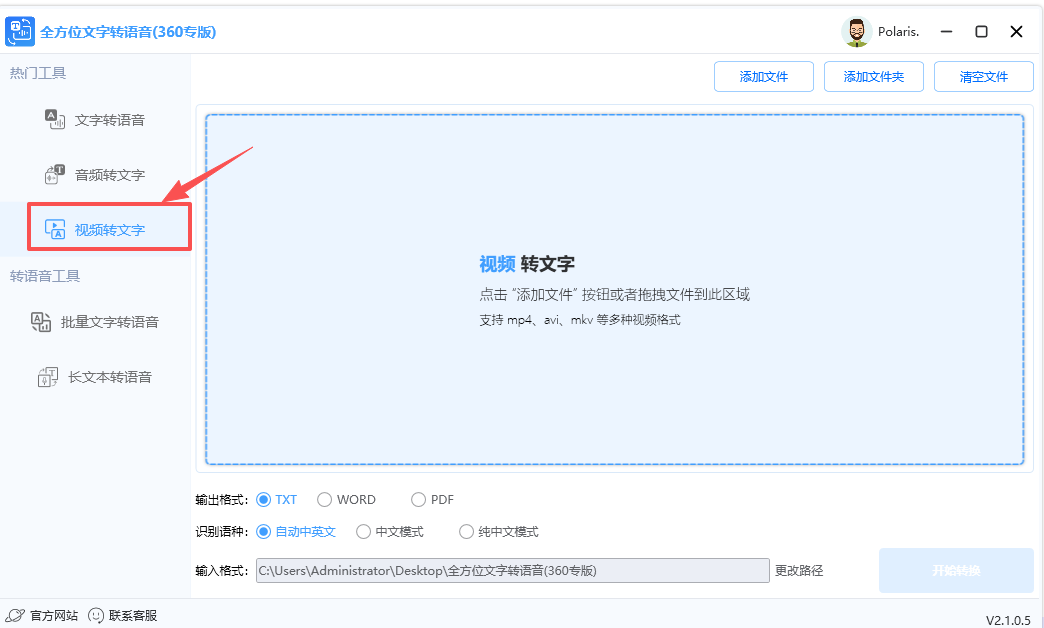
Task: Clear files with 清空文件 button
Action: click(x=983, y=76)
